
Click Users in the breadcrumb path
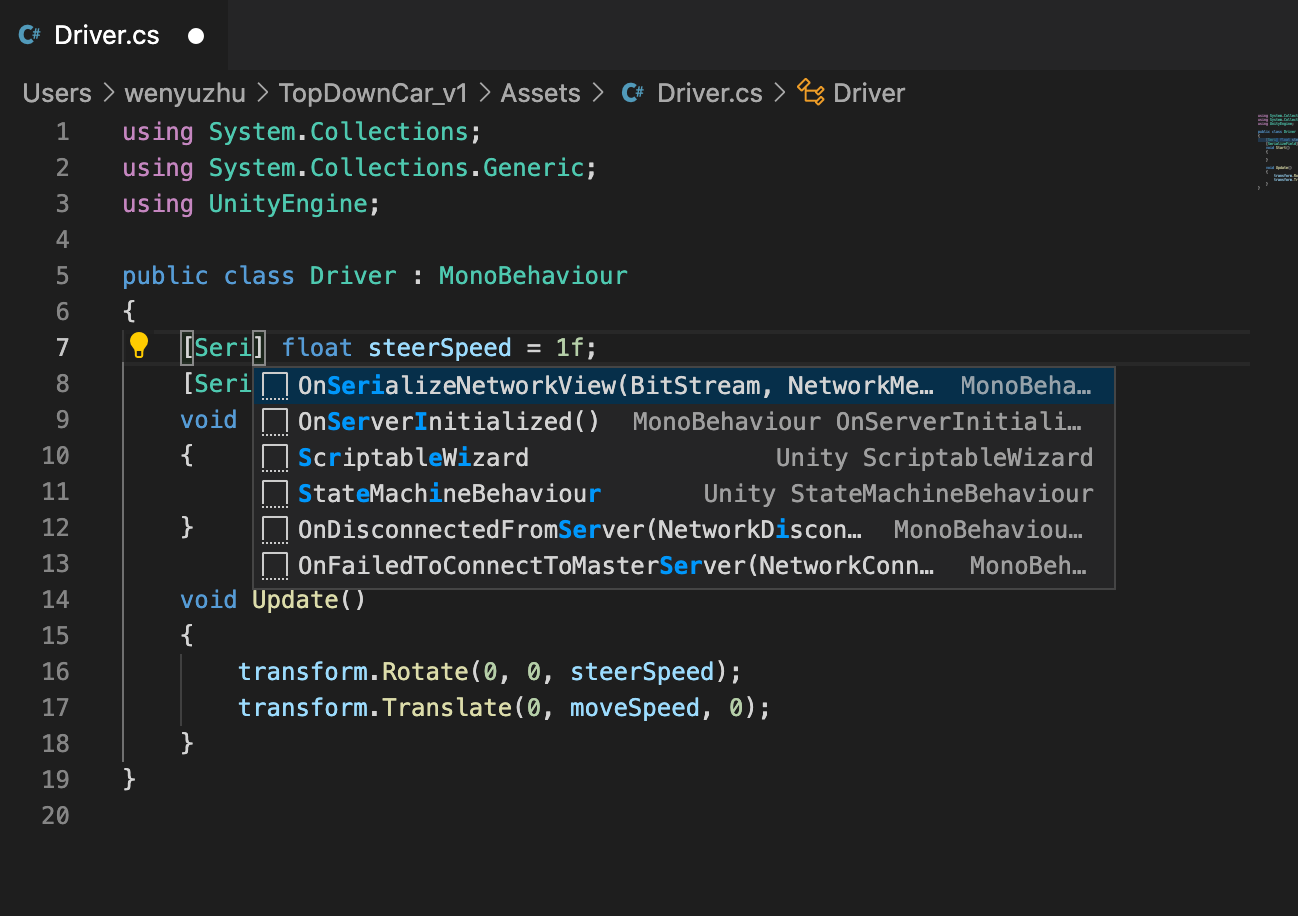[56, 92]
